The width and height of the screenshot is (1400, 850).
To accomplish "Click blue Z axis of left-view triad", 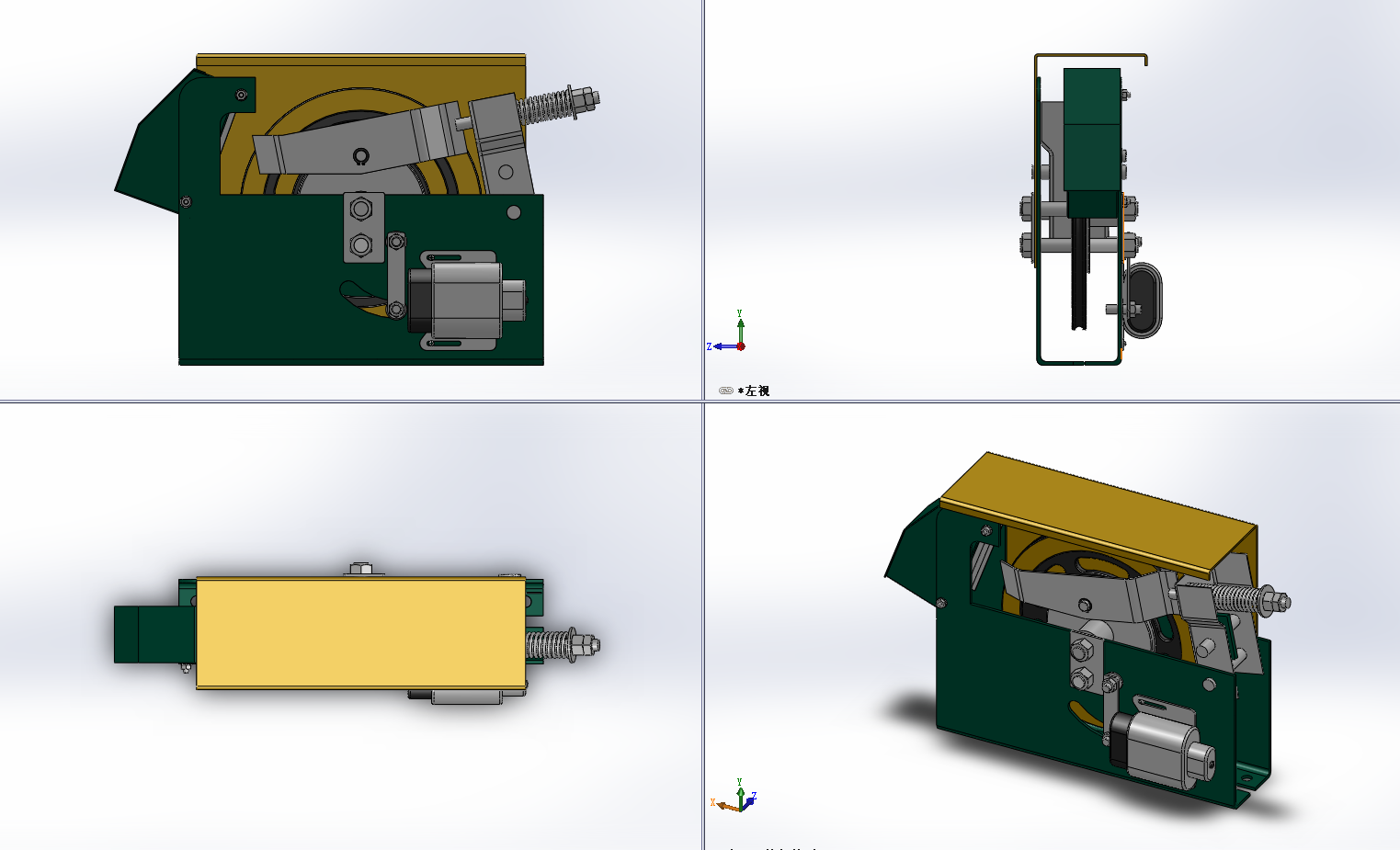I will pyautogui.click(x=724, y=346).
